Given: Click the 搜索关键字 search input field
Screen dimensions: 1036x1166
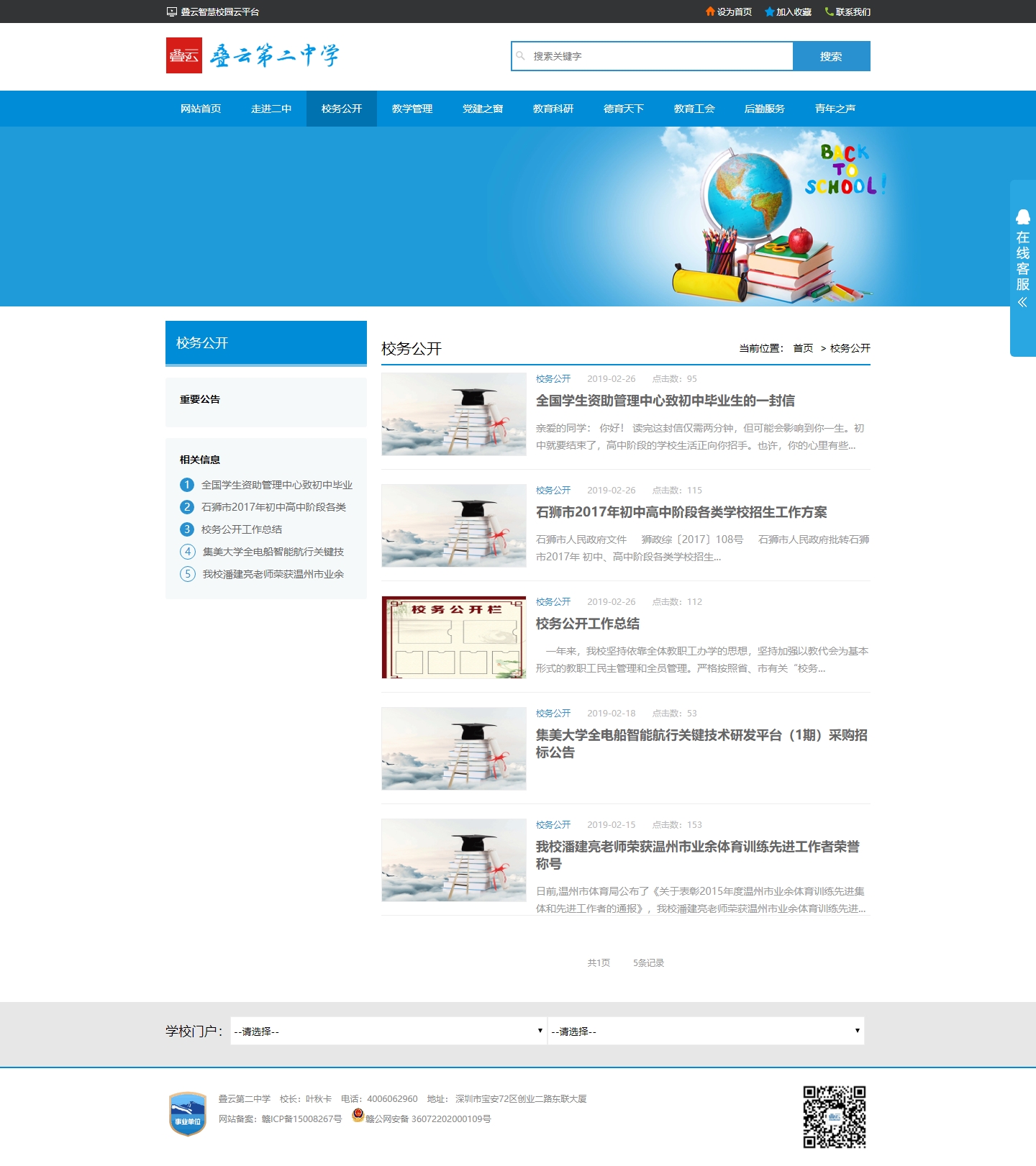Looking at the screenshot, I should coord(658,56).
